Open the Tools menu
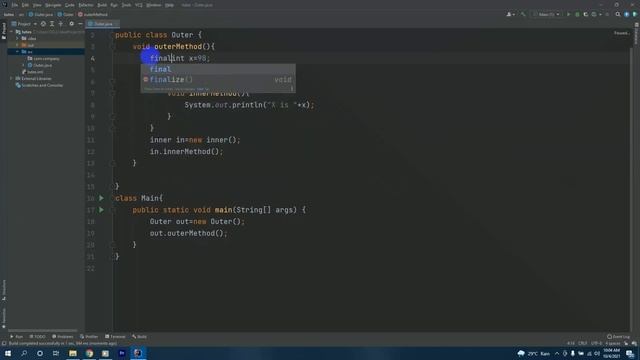Viewport: 640px width, 360px height. pos(127,5)
